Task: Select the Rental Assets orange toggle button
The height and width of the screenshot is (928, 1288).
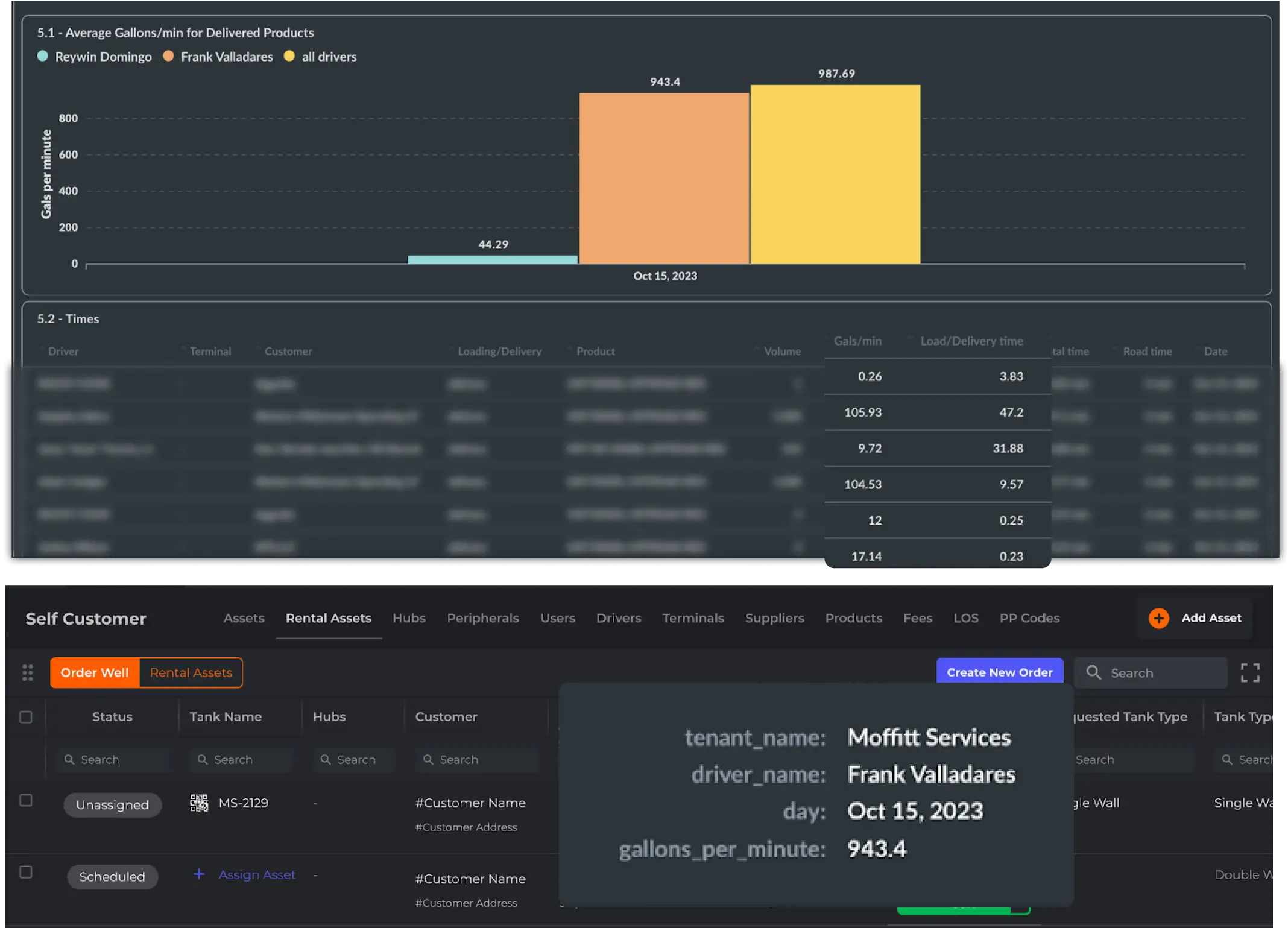Action: click(191, 672)
